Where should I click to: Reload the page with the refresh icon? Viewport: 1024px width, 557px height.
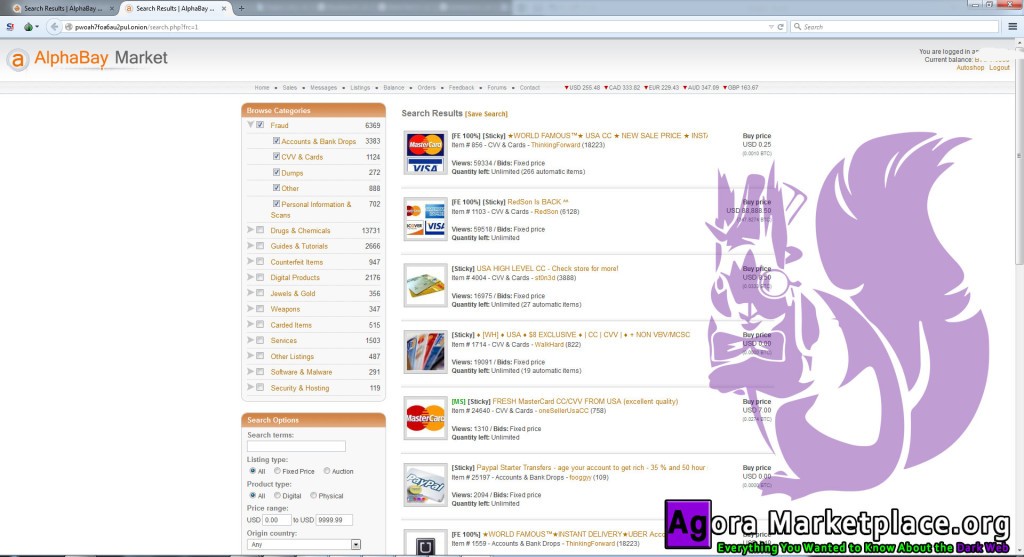pos(780,27)
